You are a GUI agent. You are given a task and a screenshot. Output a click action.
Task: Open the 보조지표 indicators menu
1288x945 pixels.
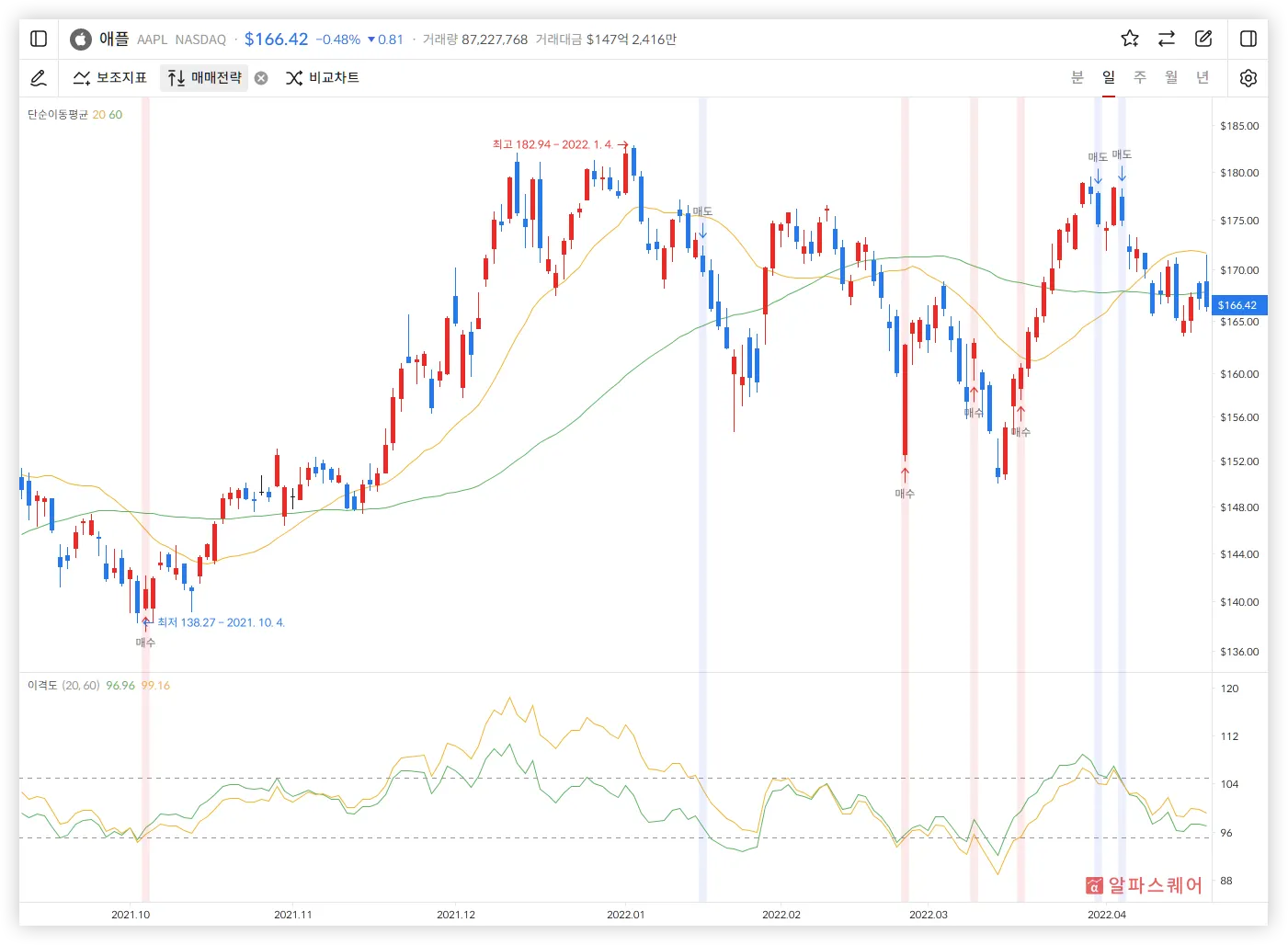pos(109,78)
